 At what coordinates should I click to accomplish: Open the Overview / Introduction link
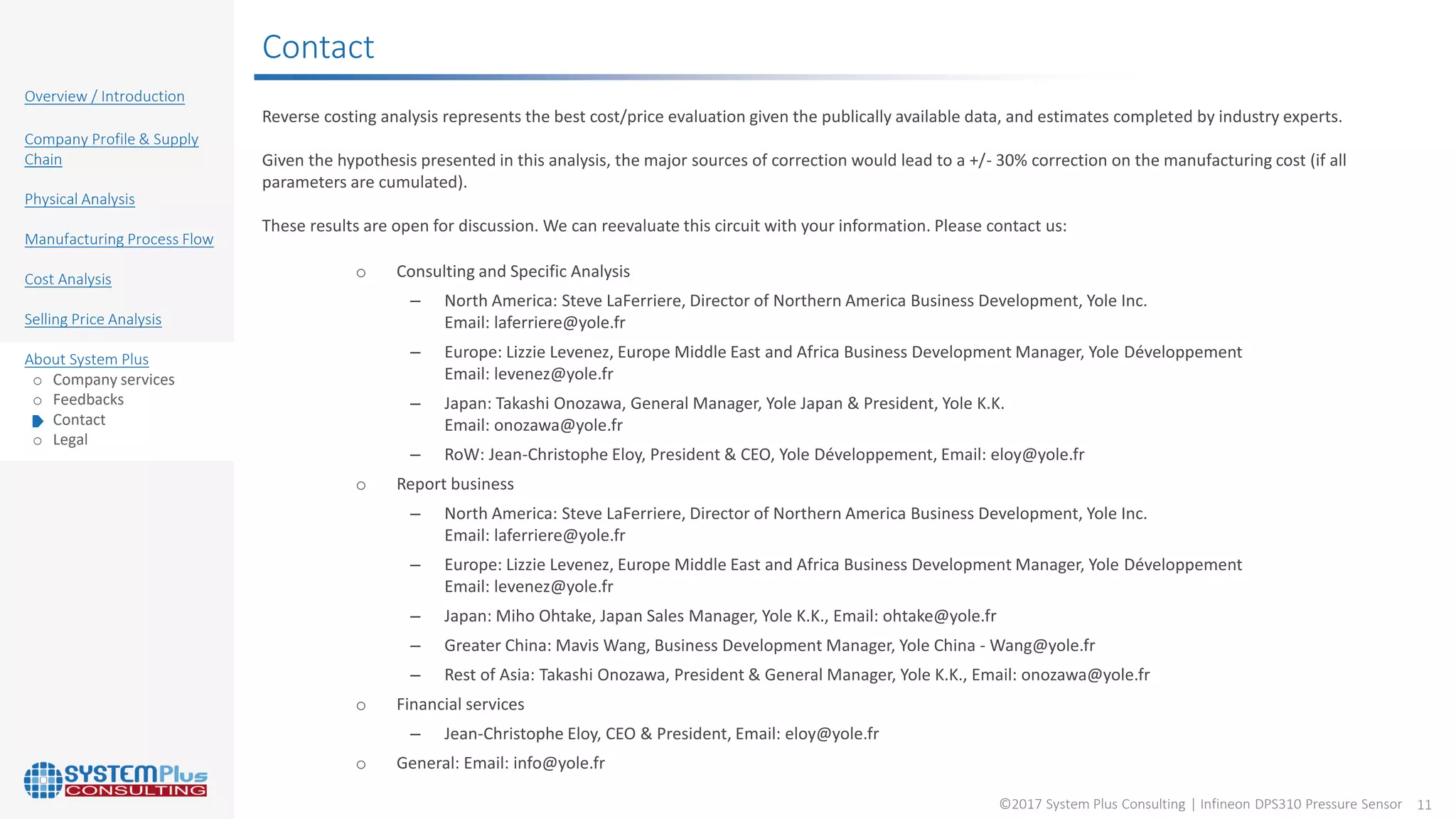[105, 96]
